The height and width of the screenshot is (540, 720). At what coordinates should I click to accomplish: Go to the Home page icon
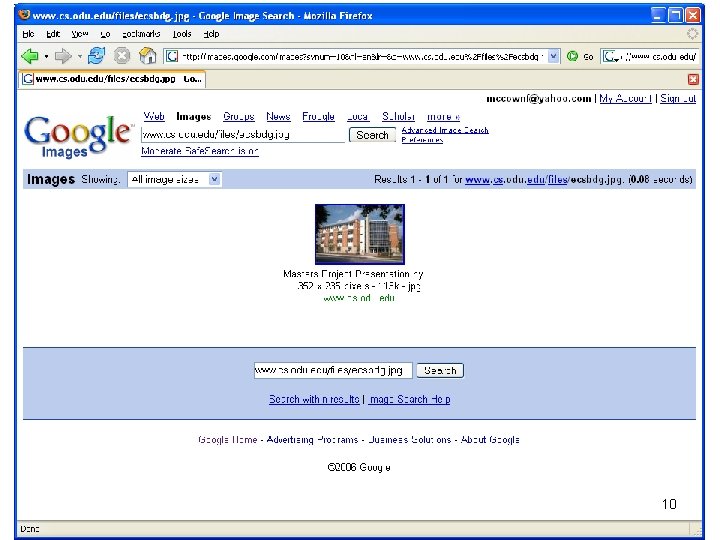click(147, 56)
